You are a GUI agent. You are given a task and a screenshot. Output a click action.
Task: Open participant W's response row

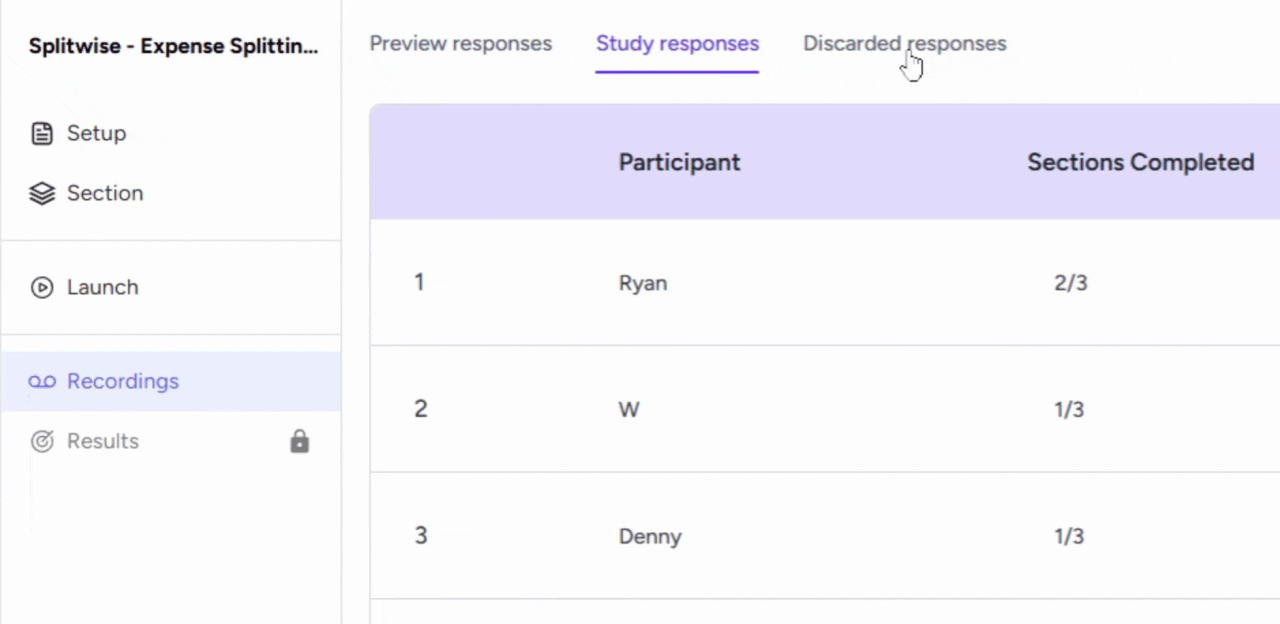629,410
